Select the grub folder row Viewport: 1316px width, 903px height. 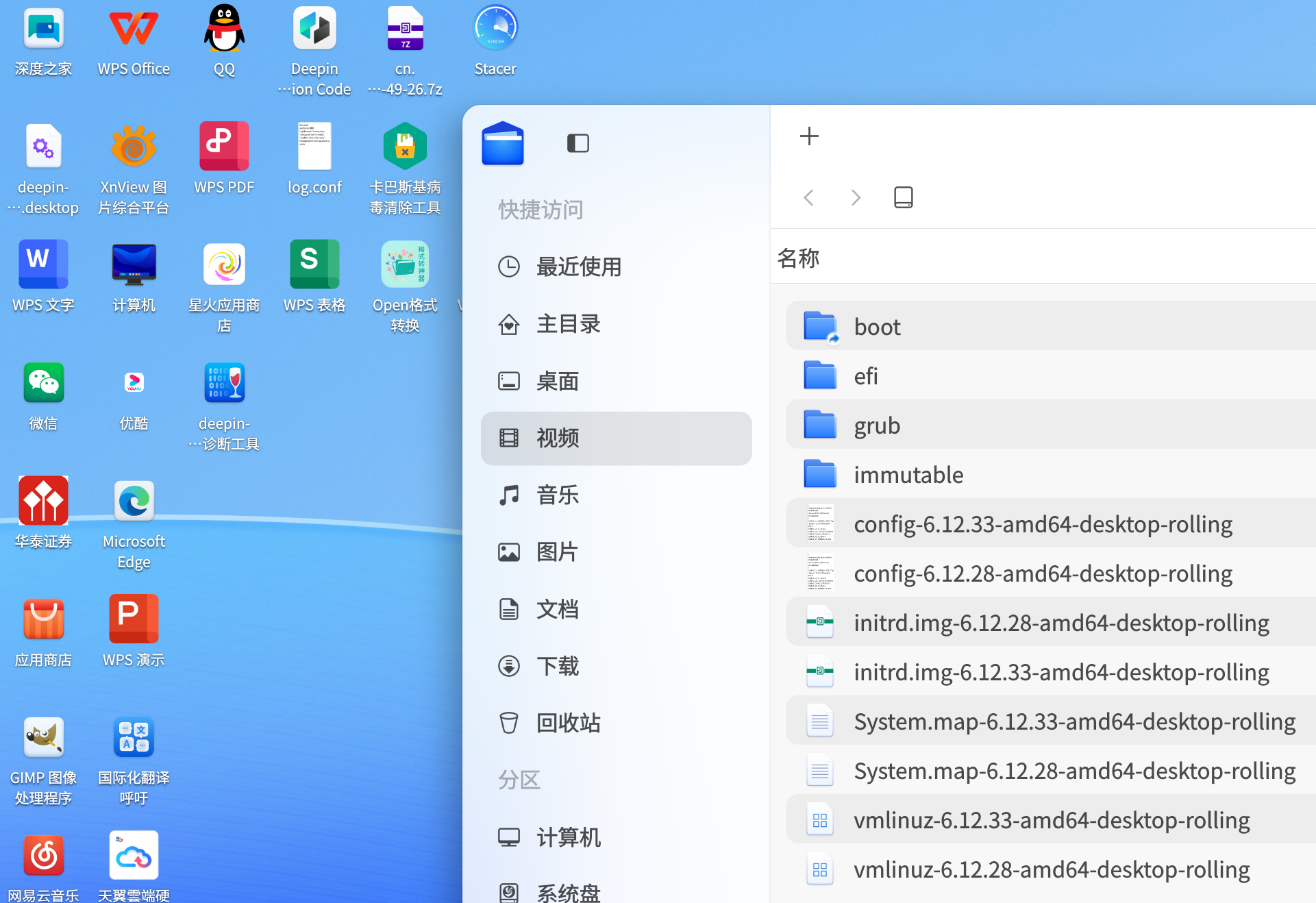point(1051,425)
